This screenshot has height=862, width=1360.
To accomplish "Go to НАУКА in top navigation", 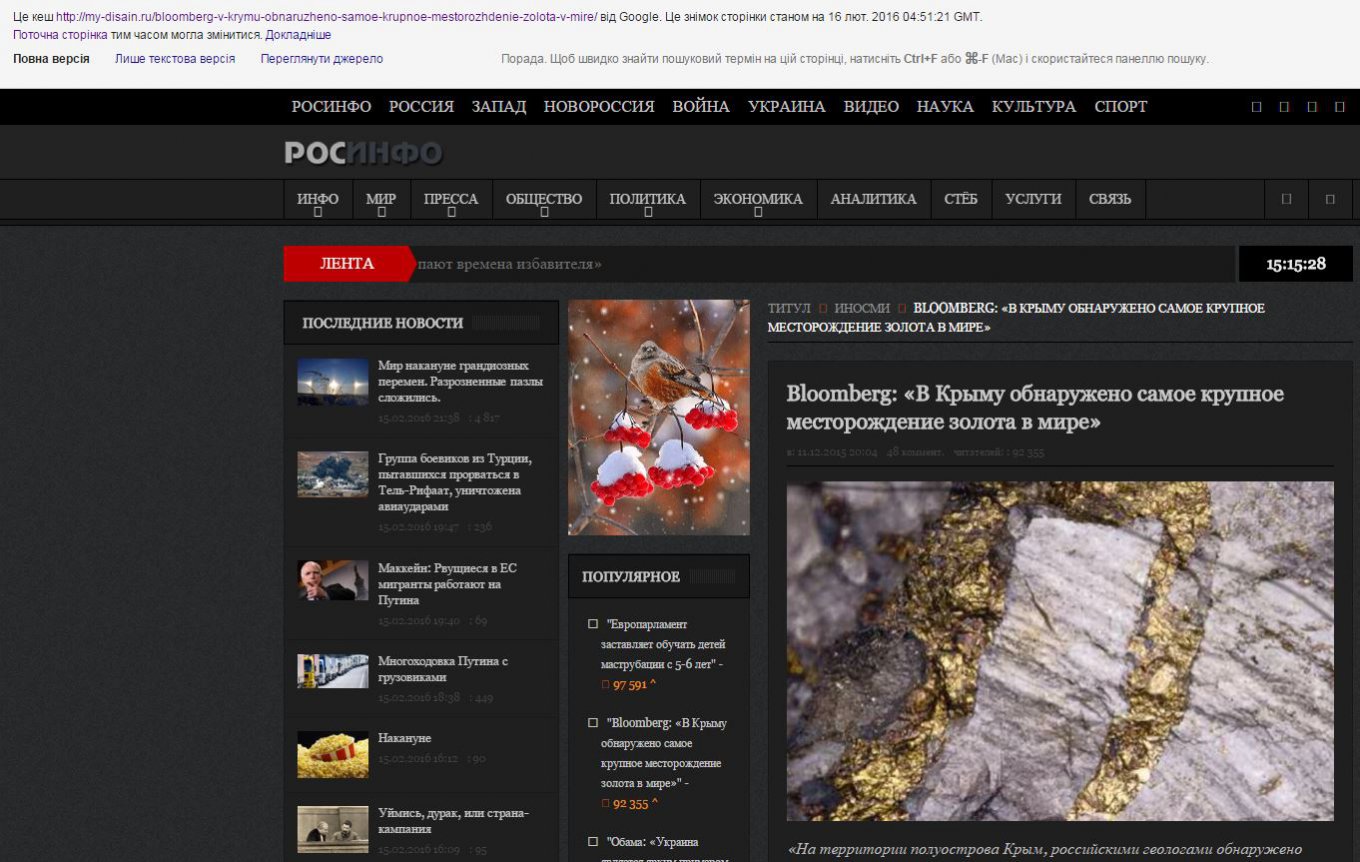I will [944, 107].
